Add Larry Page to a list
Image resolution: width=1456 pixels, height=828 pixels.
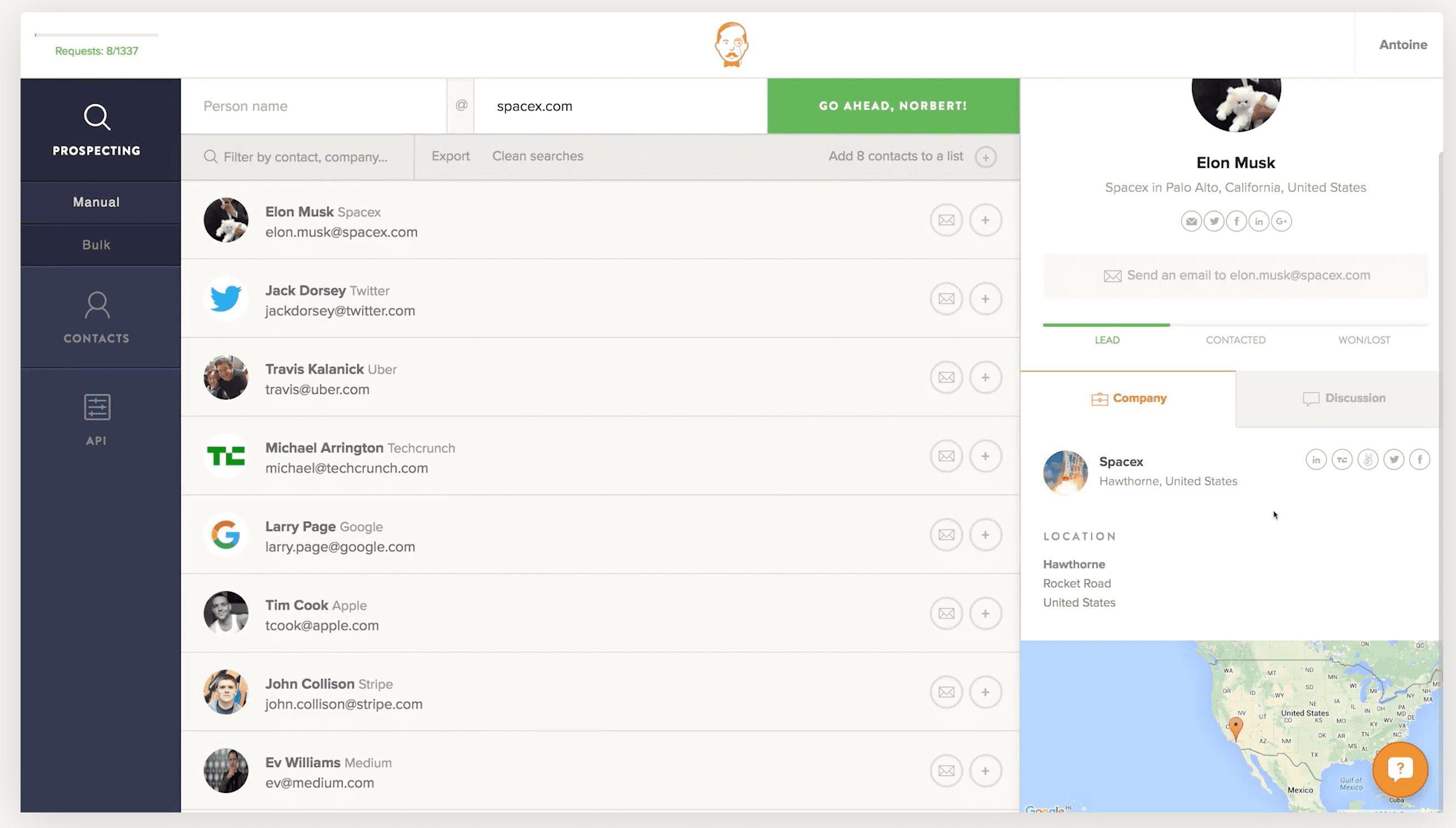pyautogui.click(x=985, y=535)
